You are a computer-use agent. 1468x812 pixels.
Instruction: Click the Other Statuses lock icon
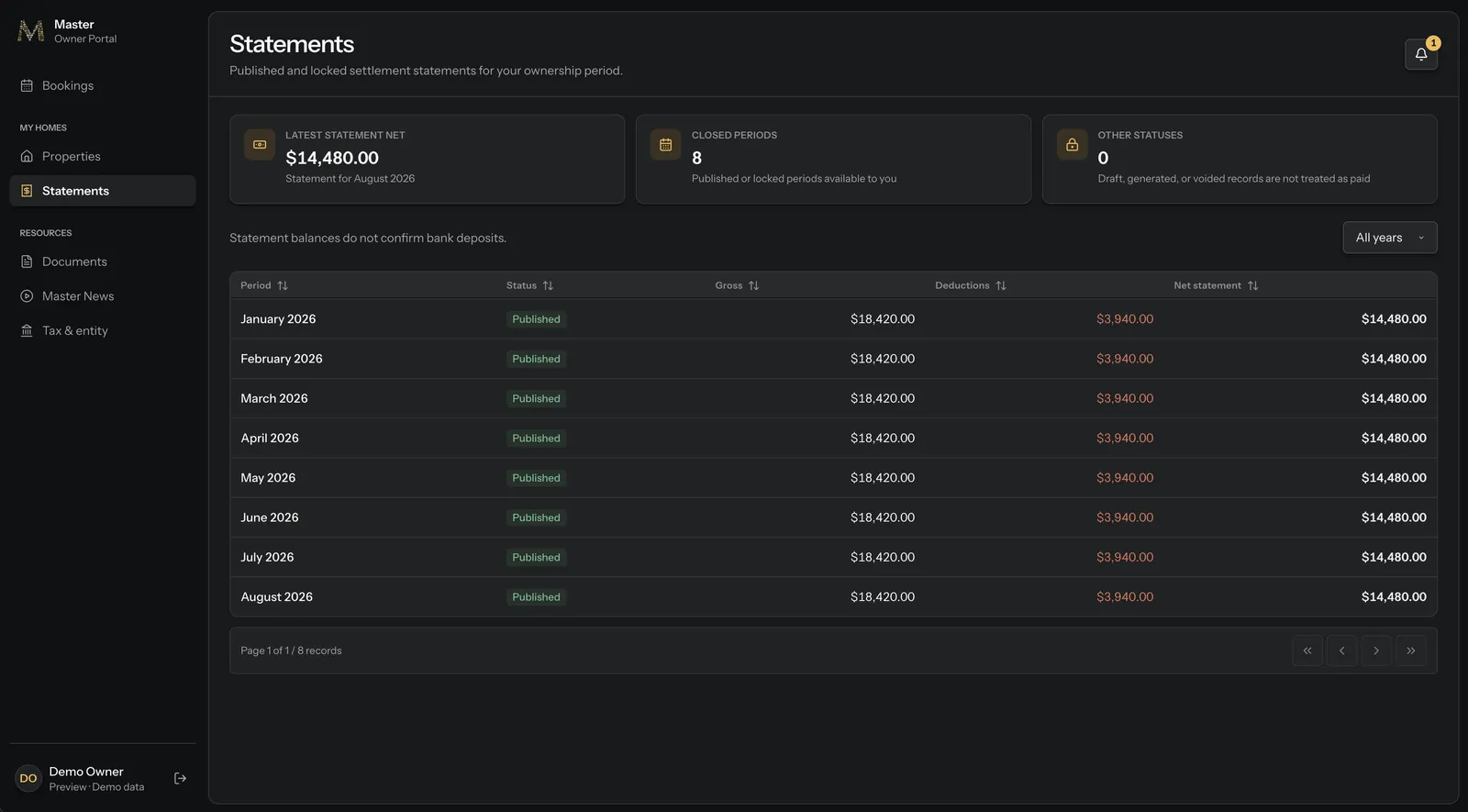coord(1073,145)
